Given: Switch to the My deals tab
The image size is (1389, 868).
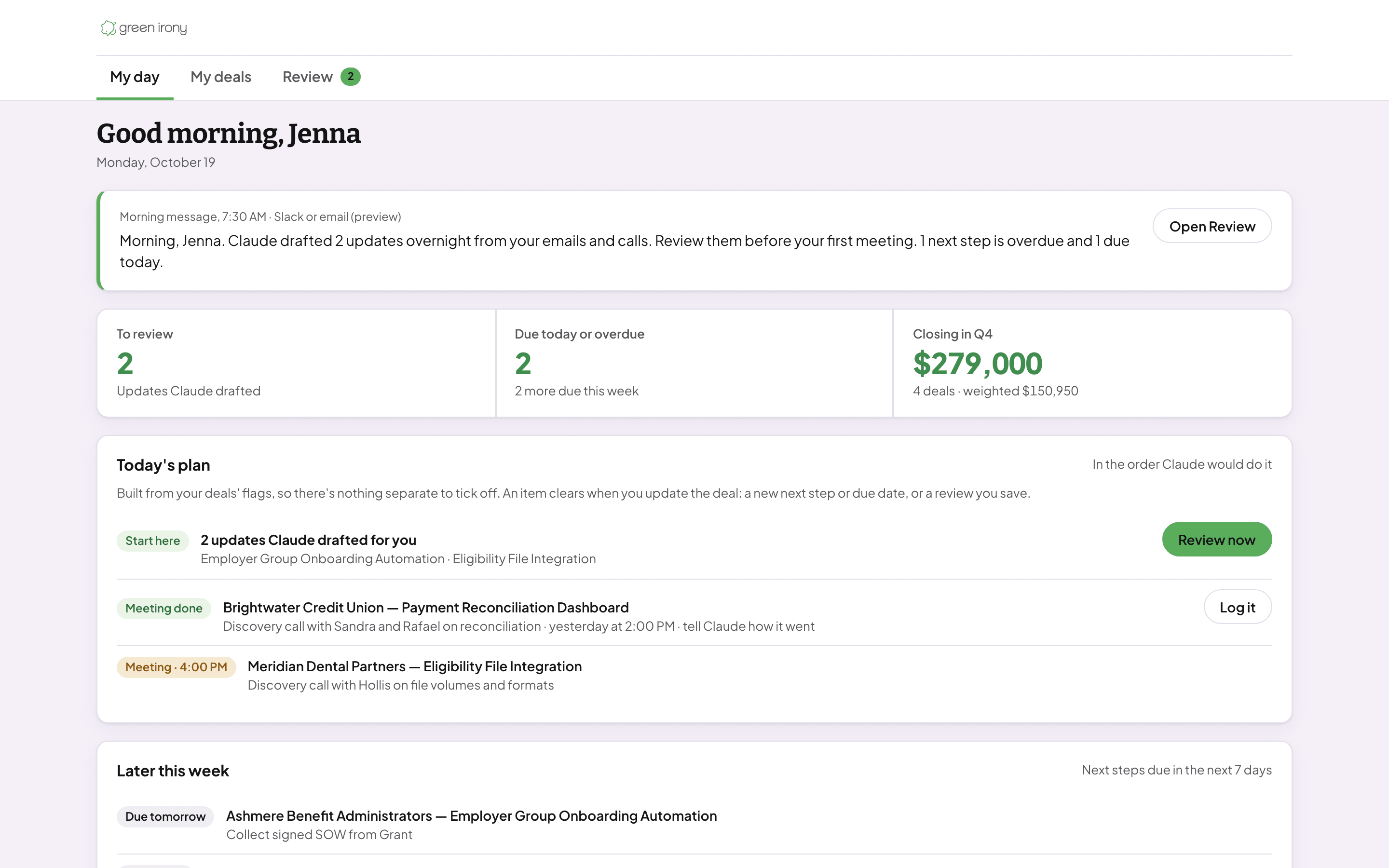Looking at the screenshot, I should point(220,77).
